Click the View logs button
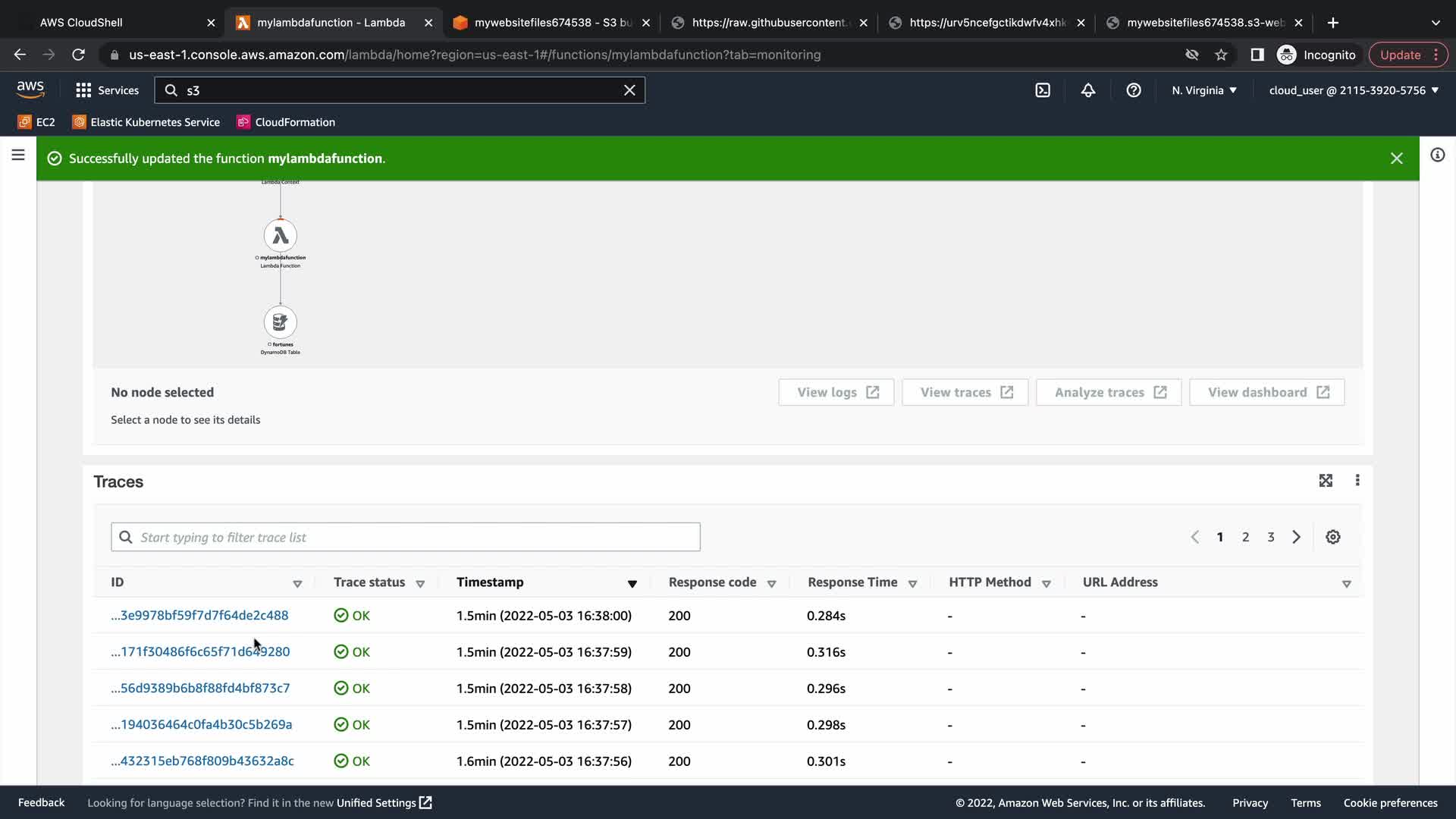Screen dimensions: 1456x819 tap(836, 392)
